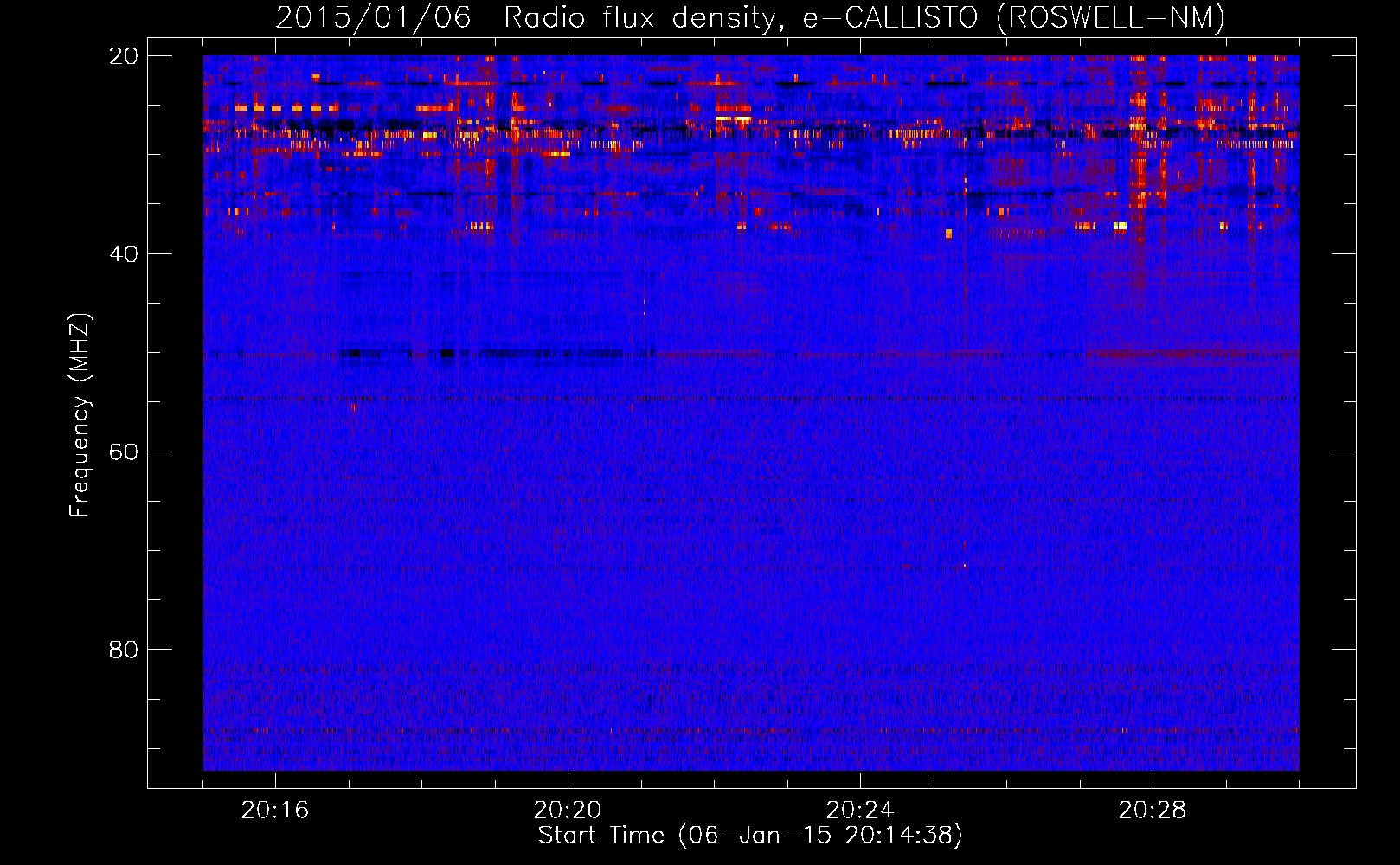Click the 'Frequency (MHZ)' axis label
The width and height of the screenshot is (1400, 865).
(x=80, y=415)
